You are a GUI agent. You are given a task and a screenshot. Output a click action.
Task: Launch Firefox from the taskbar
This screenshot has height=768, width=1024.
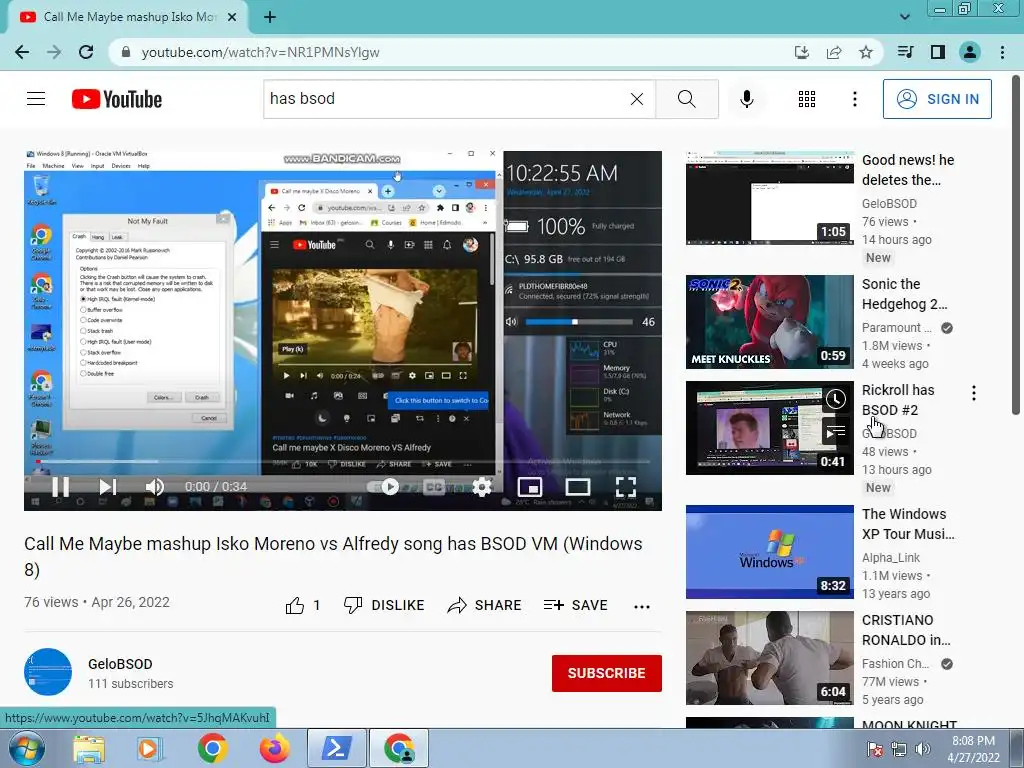pos(274,748)
